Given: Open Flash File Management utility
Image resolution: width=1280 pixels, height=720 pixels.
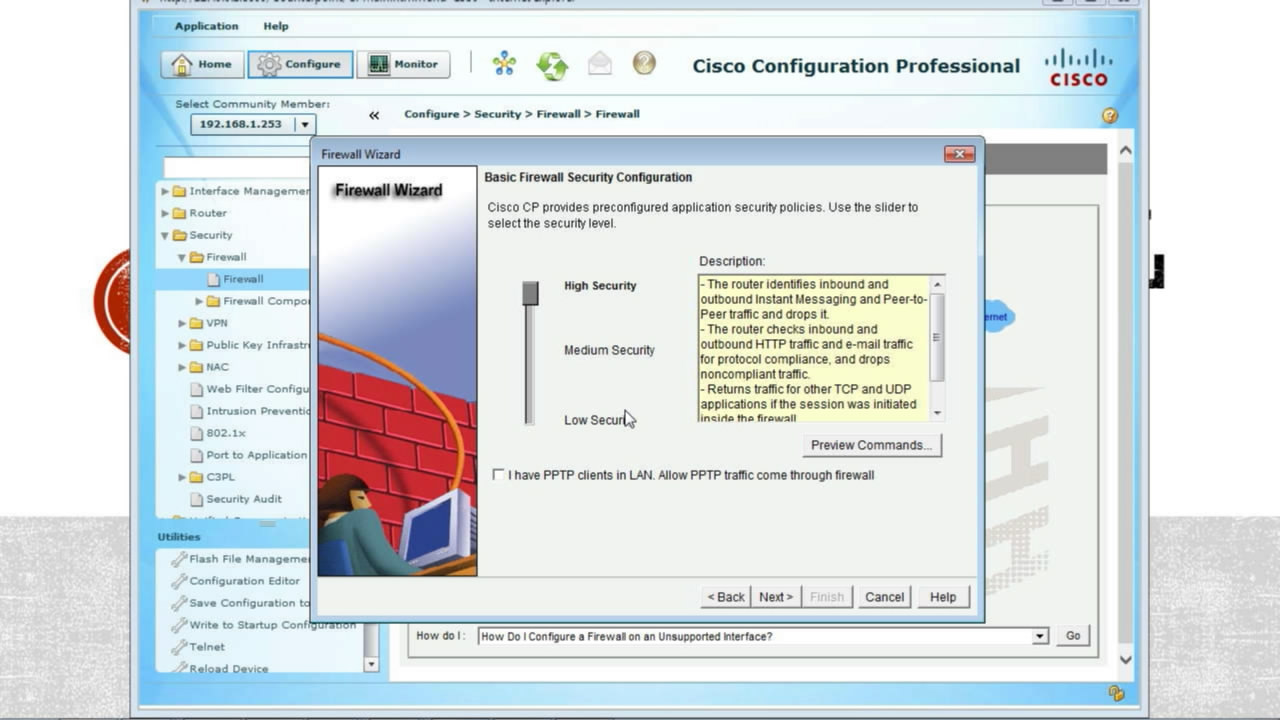Looking at the screenshot, I should click(241, 559).
